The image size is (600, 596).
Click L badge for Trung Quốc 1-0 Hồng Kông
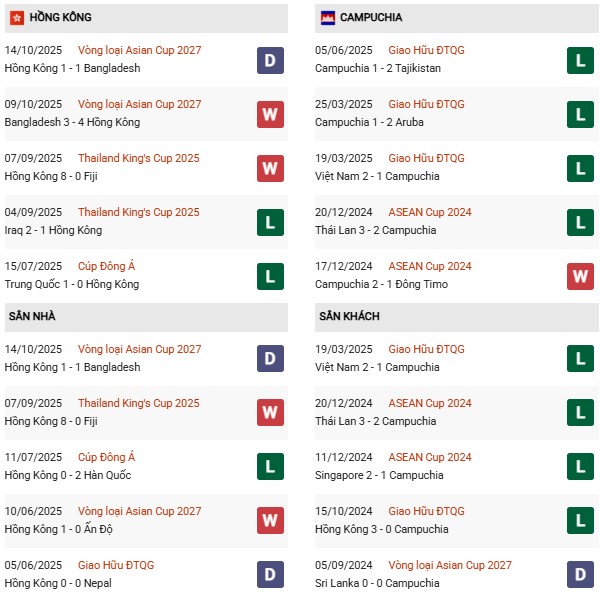coord(270,276)
